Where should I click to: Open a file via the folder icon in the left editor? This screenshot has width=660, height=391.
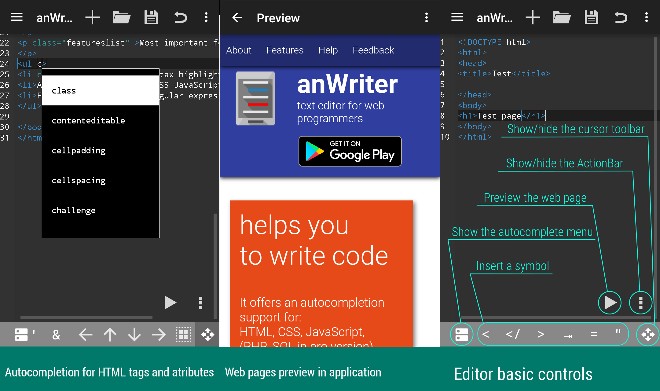pyautogui.click(x=121, y=17)
